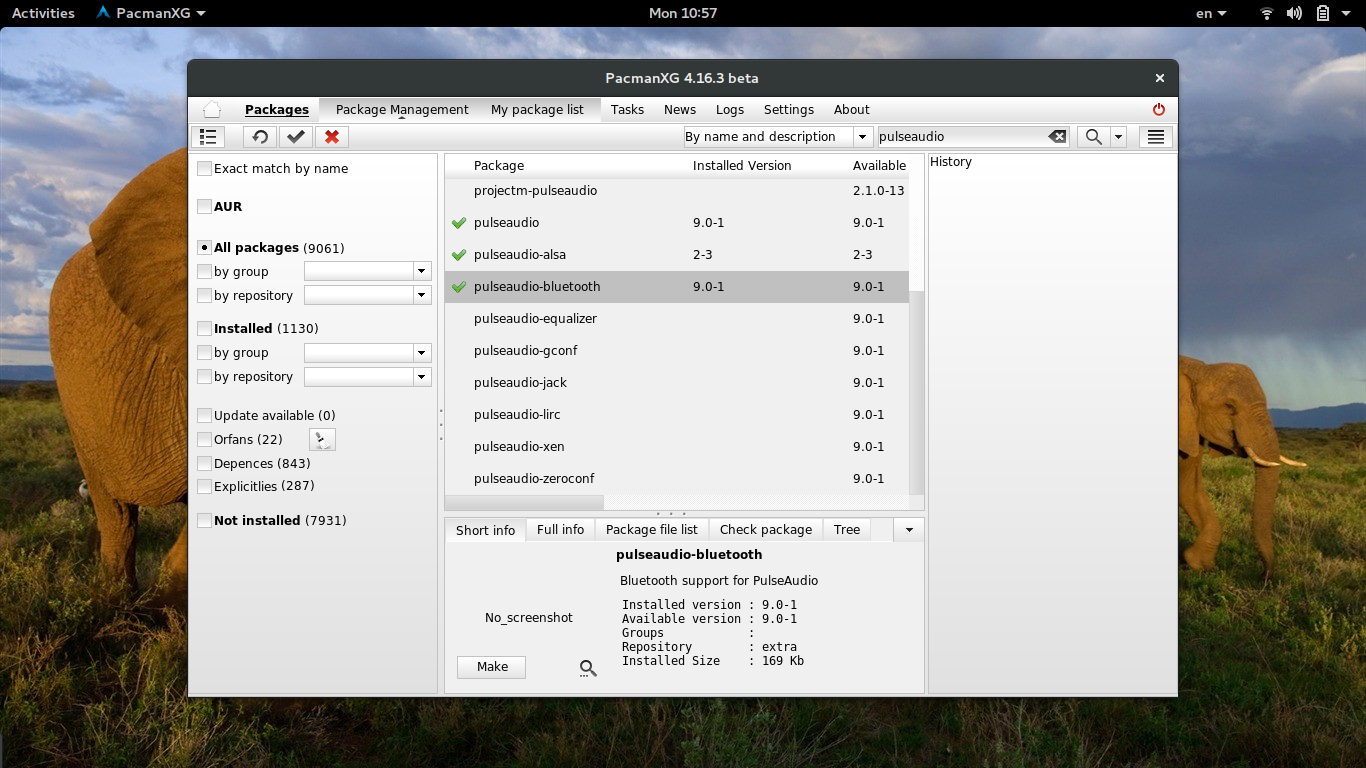Enable Exact match by name

[205, 169]
